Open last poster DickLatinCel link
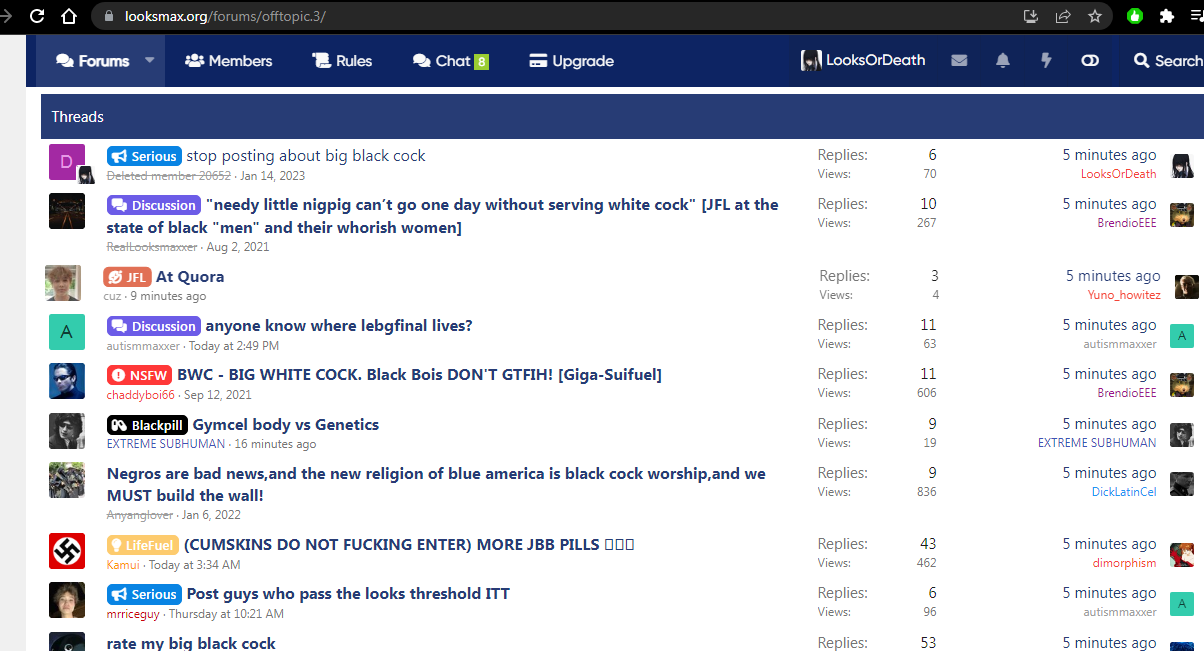This screenshot has width=1204, height=651. 1124,492
